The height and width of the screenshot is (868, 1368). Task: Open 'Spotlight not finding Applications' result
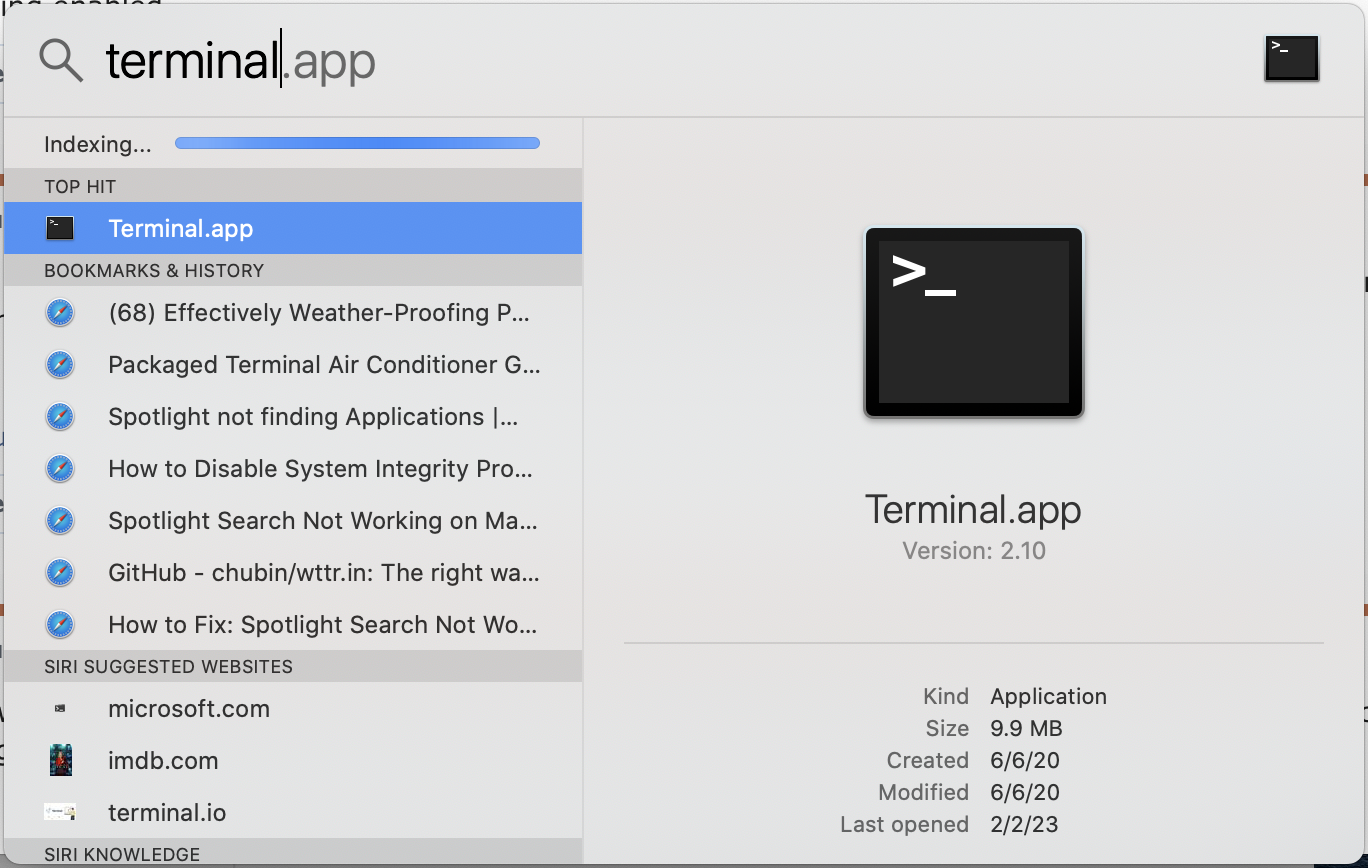click(293, 417)
